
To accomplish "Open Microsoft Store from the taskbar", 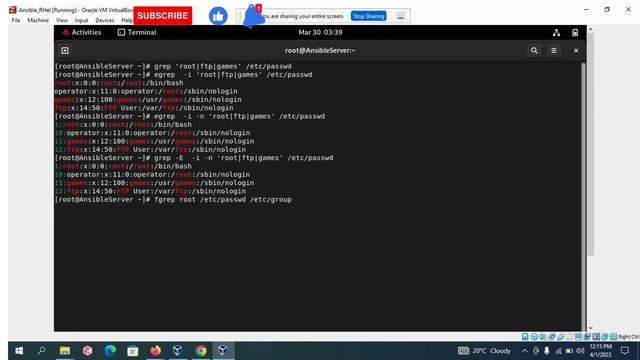I will 133,351.
